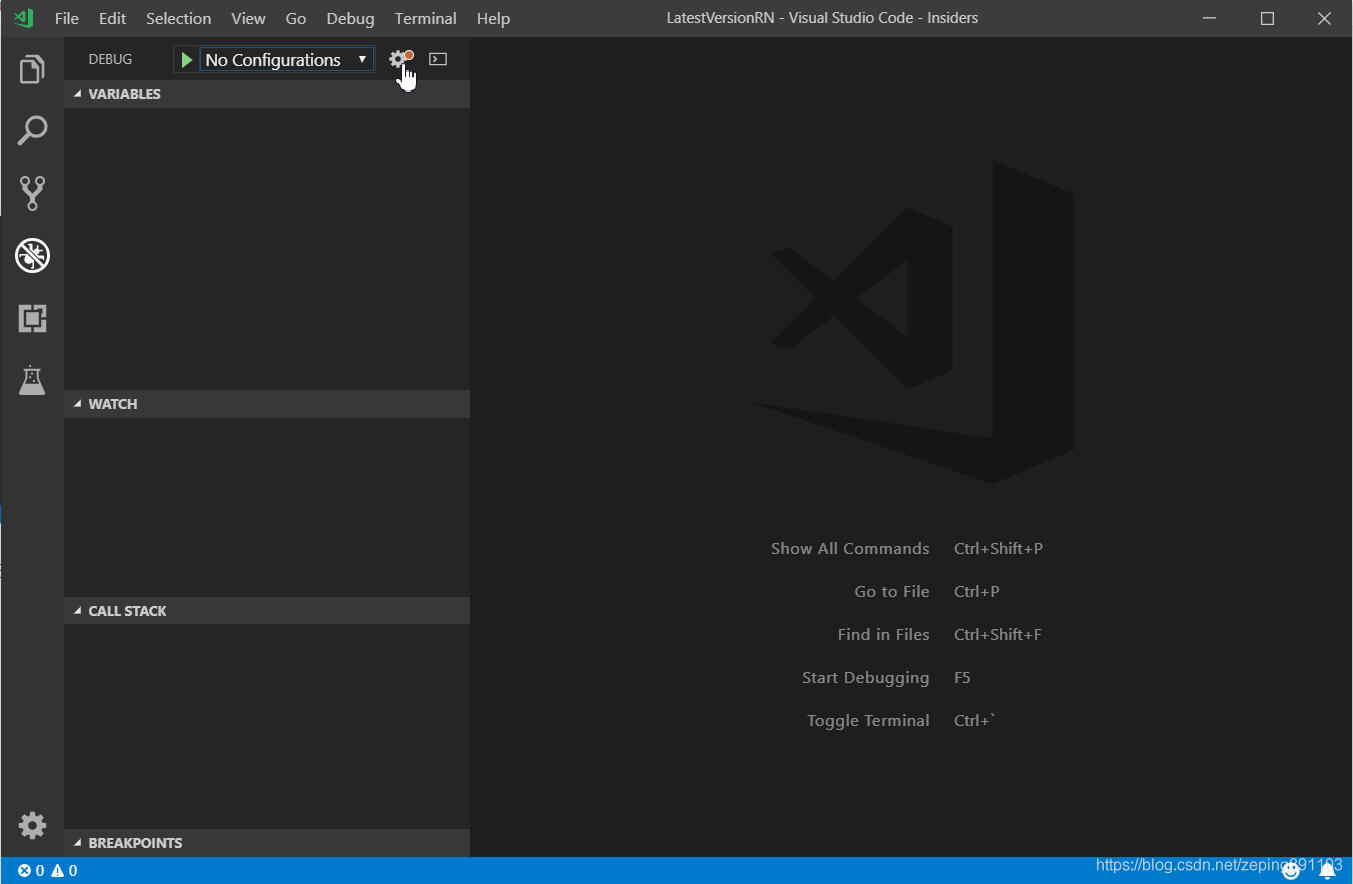This screenshot has width=1353, height=884.
Task: Open the Search view in activity bar
Action: [x=32, y=131]
